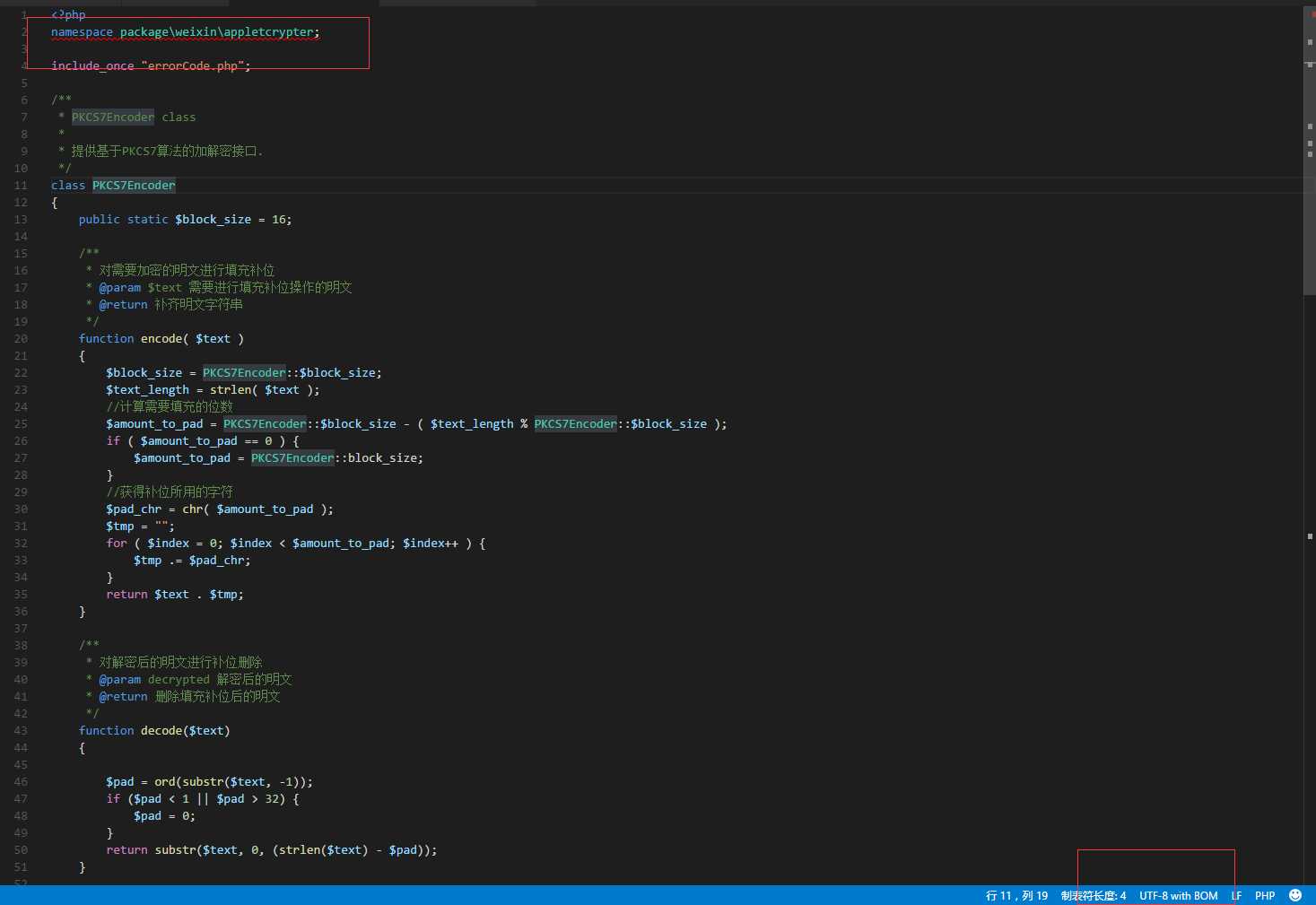1316x905 pixels.
Task: Click the "errorCode.php" include string
Action: 192,66
